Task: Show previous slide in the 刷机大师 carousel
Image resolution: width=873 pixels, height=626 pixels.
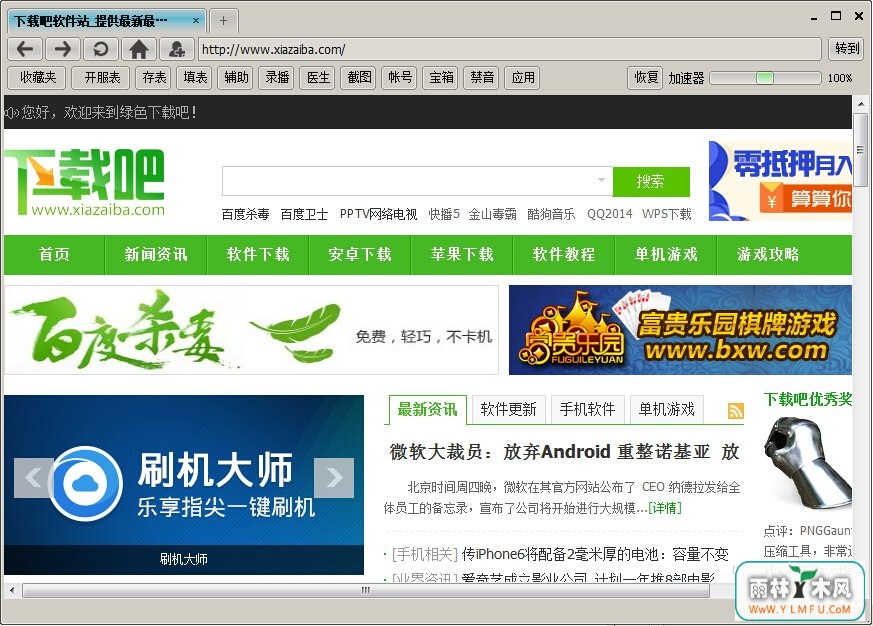Action: pos(33,477)
